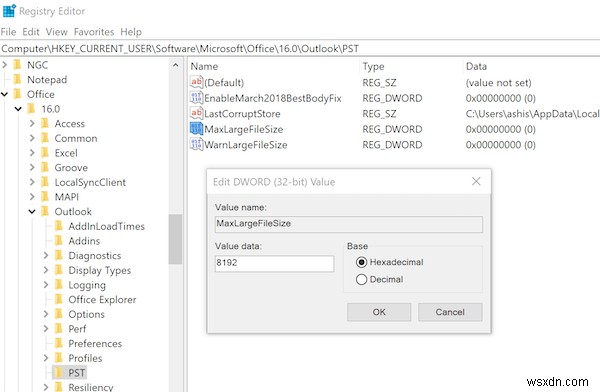
Task: Expand the Excel key chevron
Action: [x=32, y=153]
